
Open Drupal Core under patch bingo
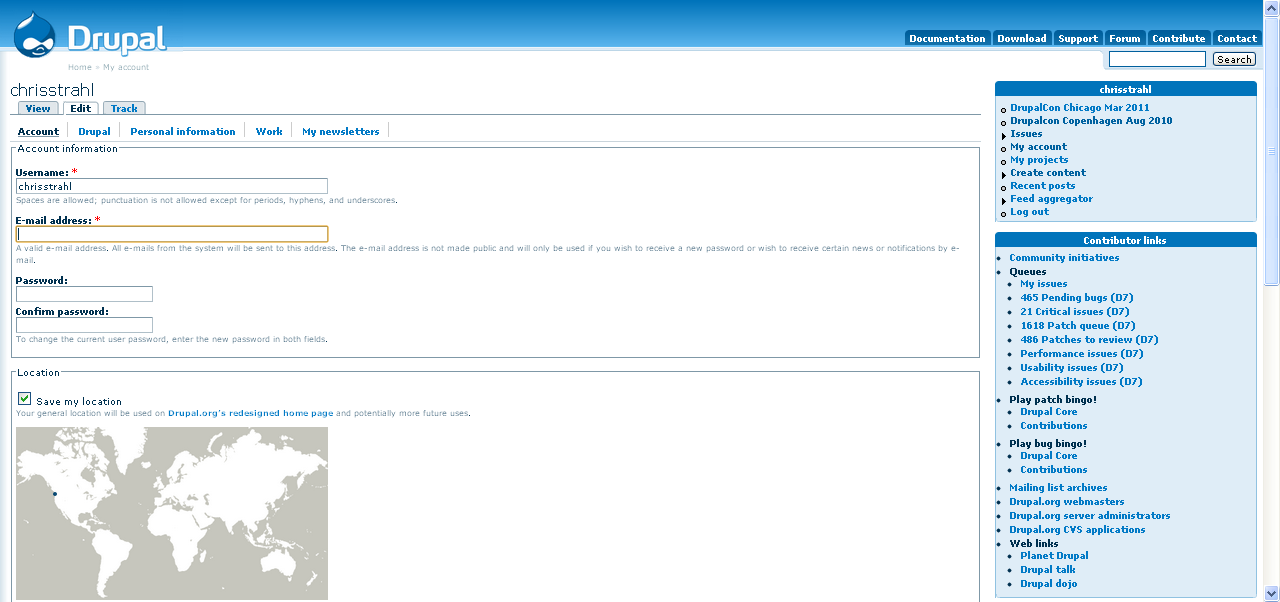[1048, 412]
